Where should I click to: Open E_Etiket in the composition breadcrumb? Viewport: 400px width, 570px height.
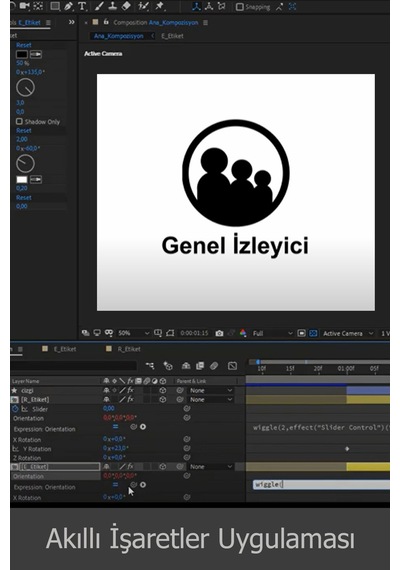click(172, 36)
